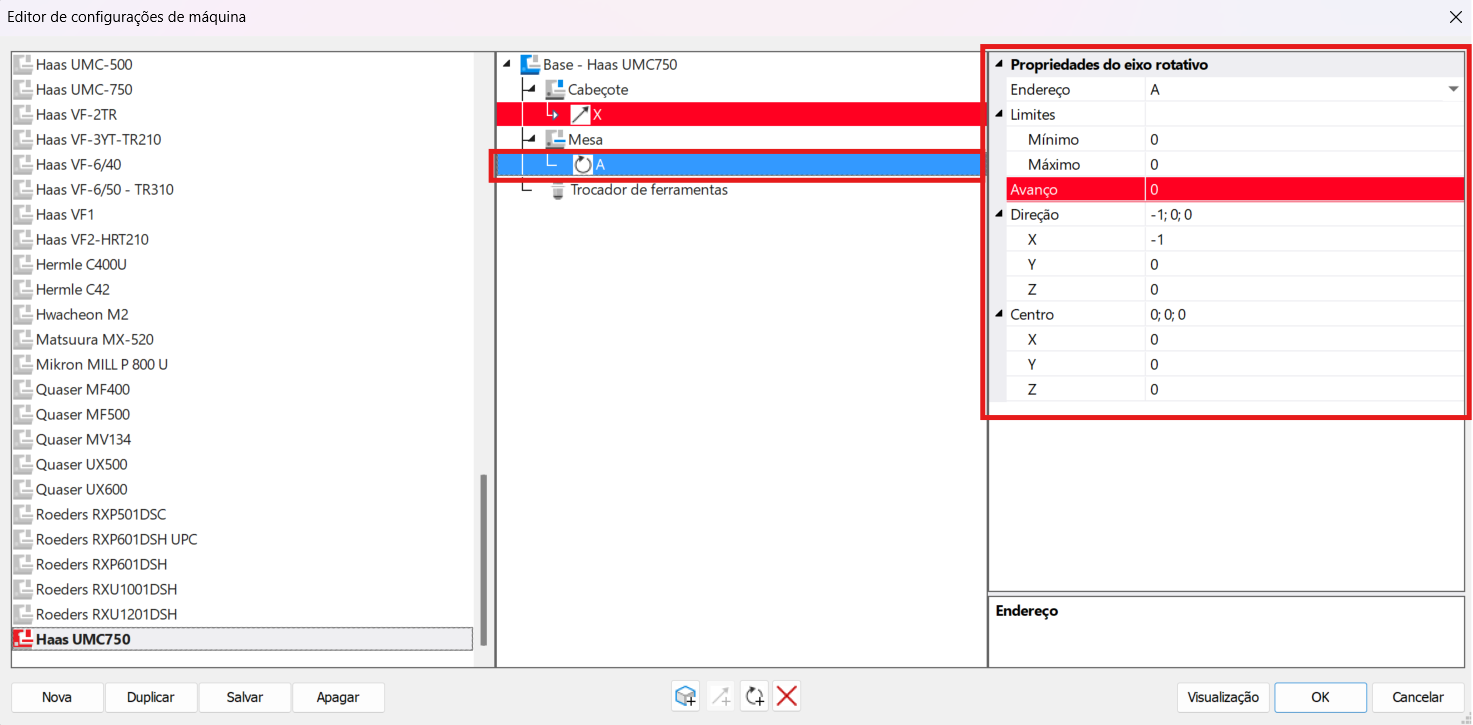
Task: Click the Nova button
Action: [57, 697]
